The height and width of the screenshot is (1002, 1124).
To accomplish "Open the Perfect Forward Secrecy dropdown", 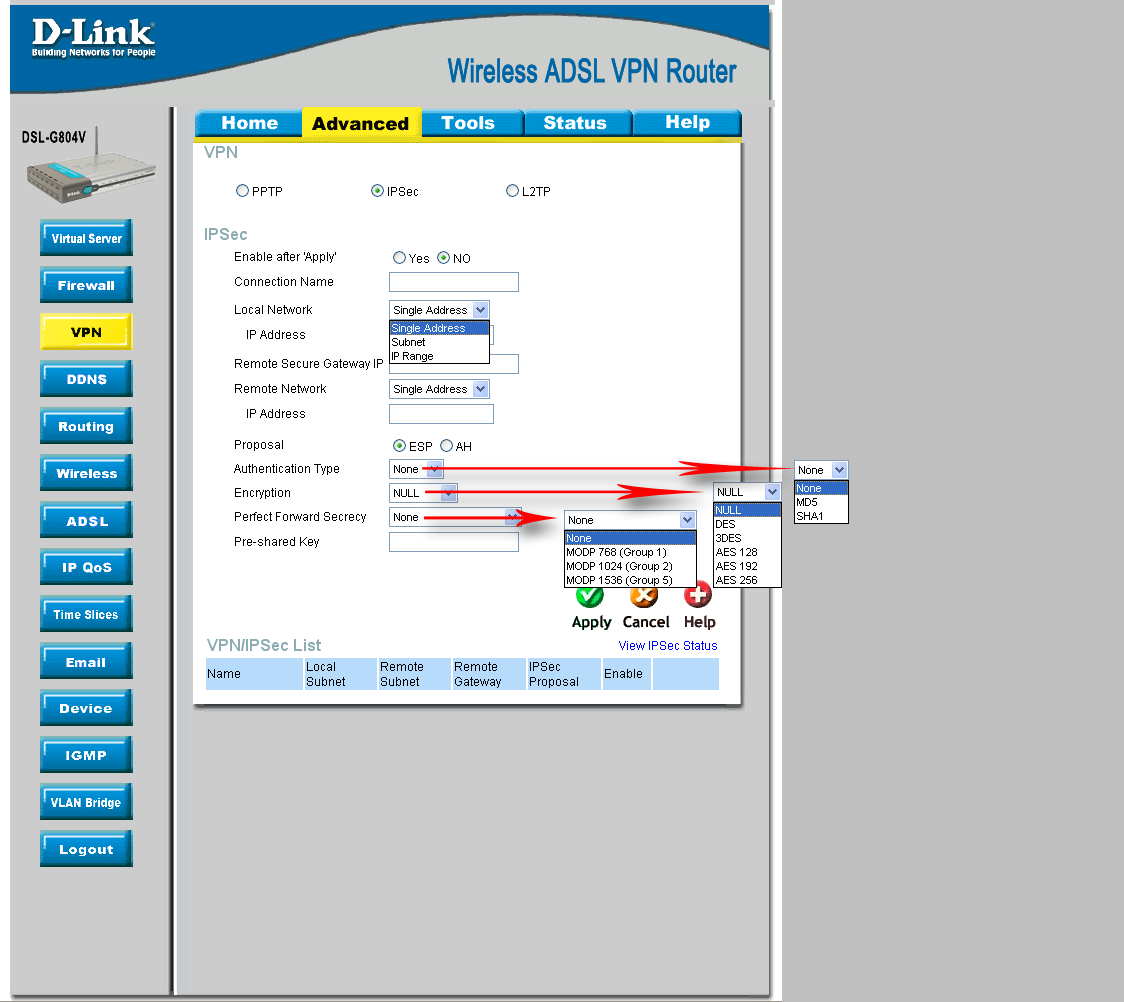I will coord(455,517).
